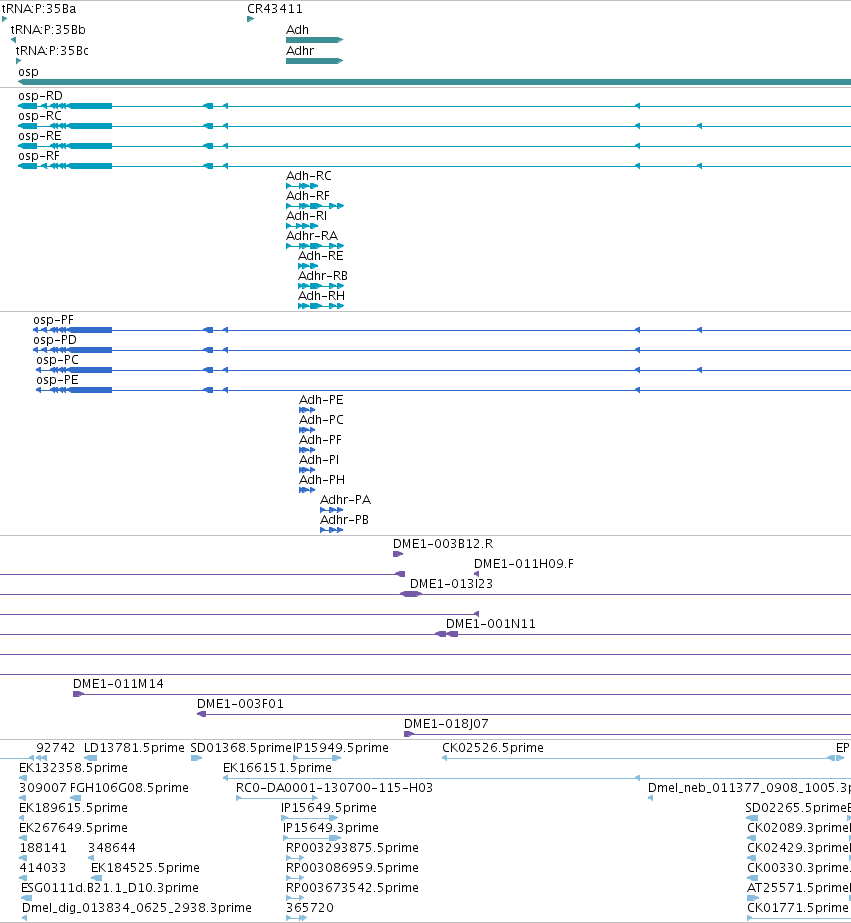This screenshot has height=923, width=851.
Task: Select the SD01368.5prime EST label
Action: tap(241, 748)
